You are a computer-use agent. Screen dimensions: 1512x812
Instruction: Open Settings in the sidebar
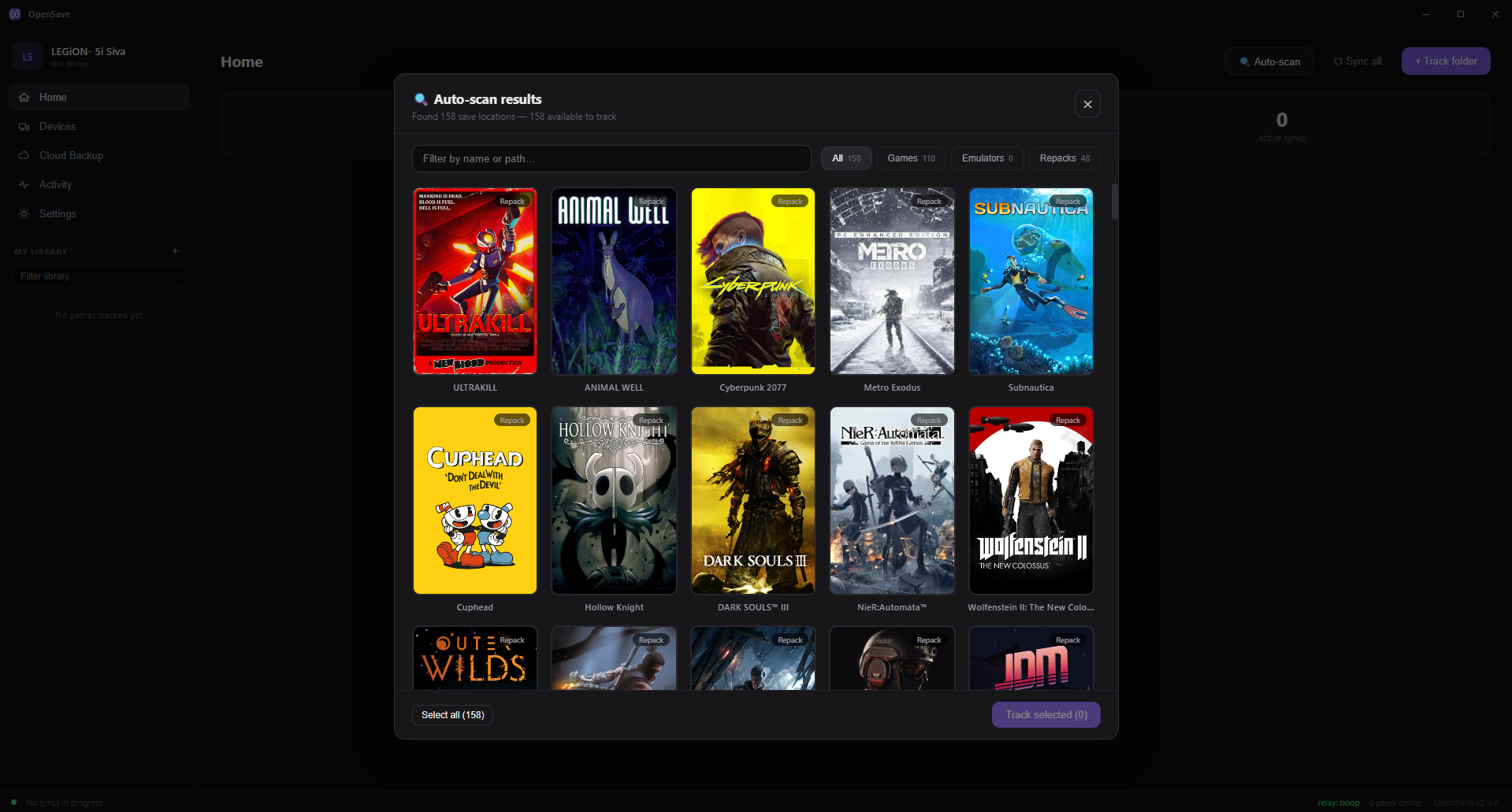click(98, 214)
